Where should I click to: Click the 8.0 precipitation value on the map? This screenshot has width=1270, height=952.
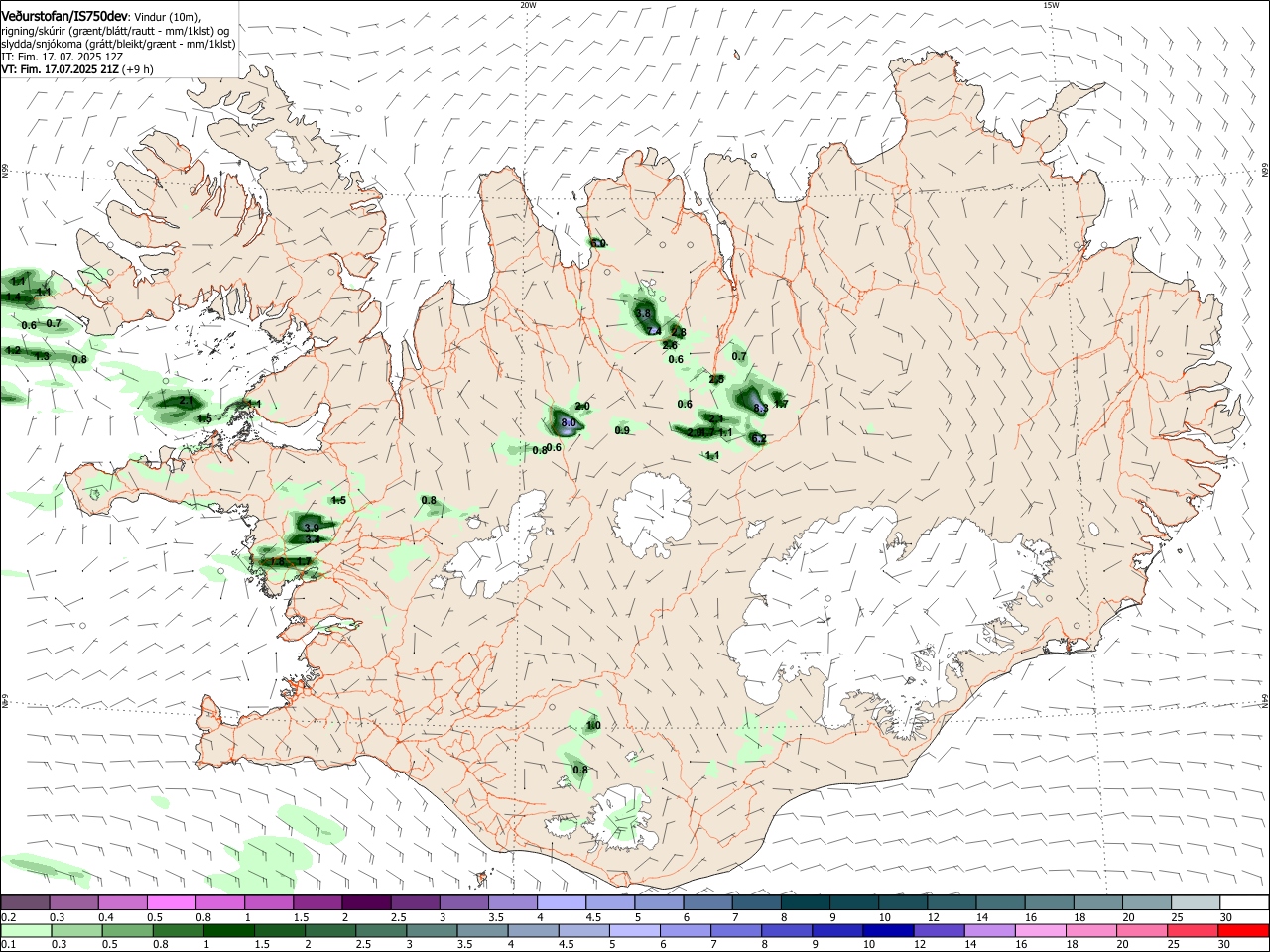click(569, 423)
